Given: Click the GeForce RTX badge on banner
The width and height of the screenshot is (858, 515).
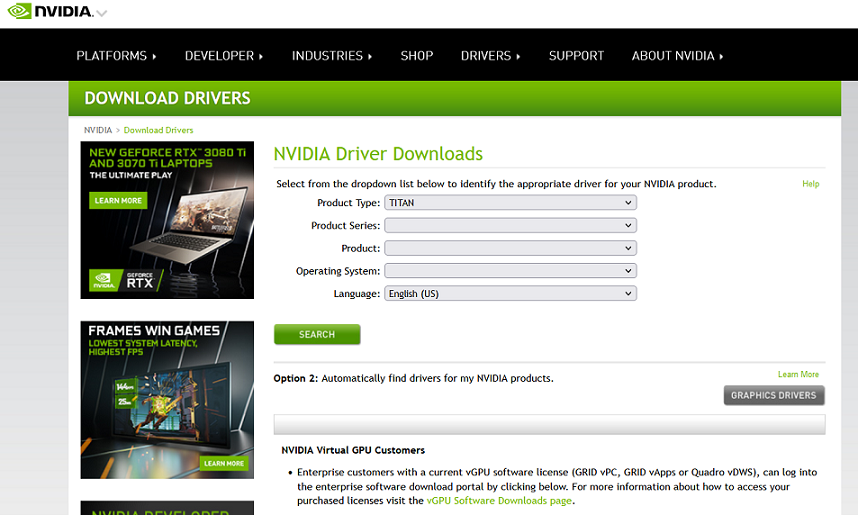Looking at the screenshot, I should coord(126,280).
